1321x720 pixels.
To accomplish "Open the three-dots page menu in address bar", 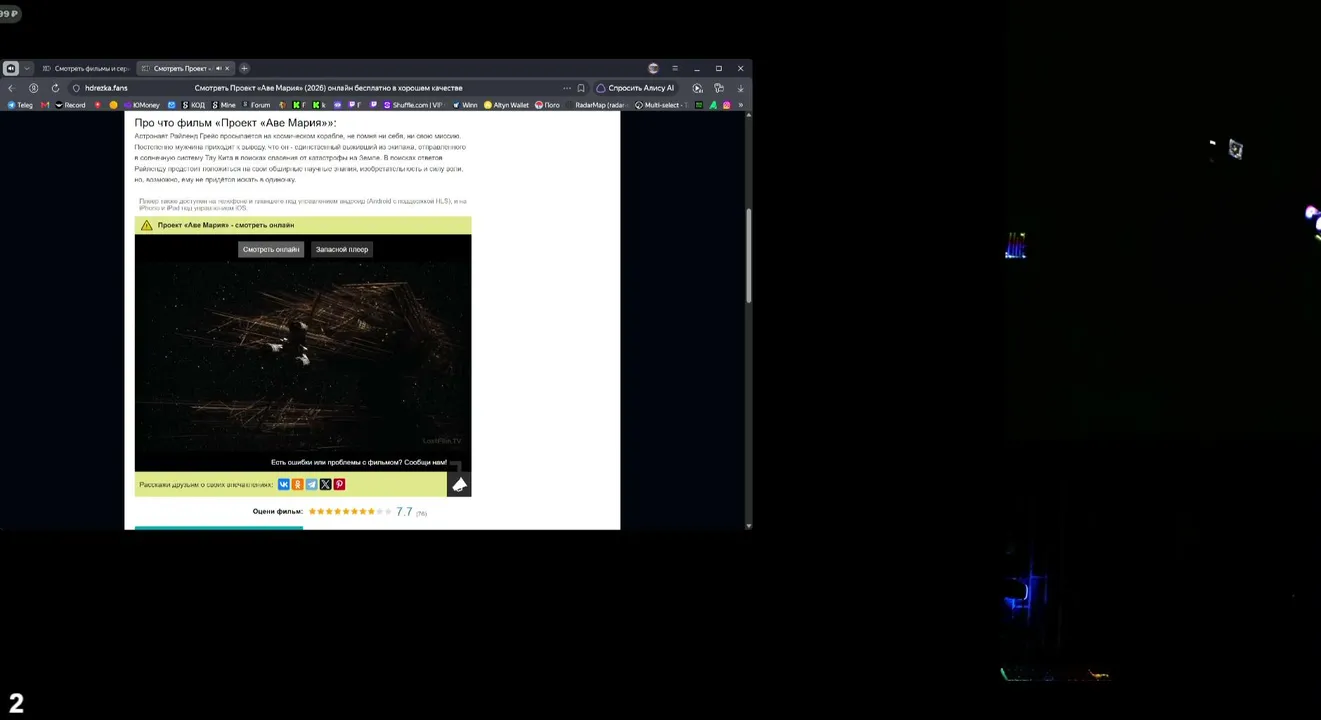I will (567, 88).
